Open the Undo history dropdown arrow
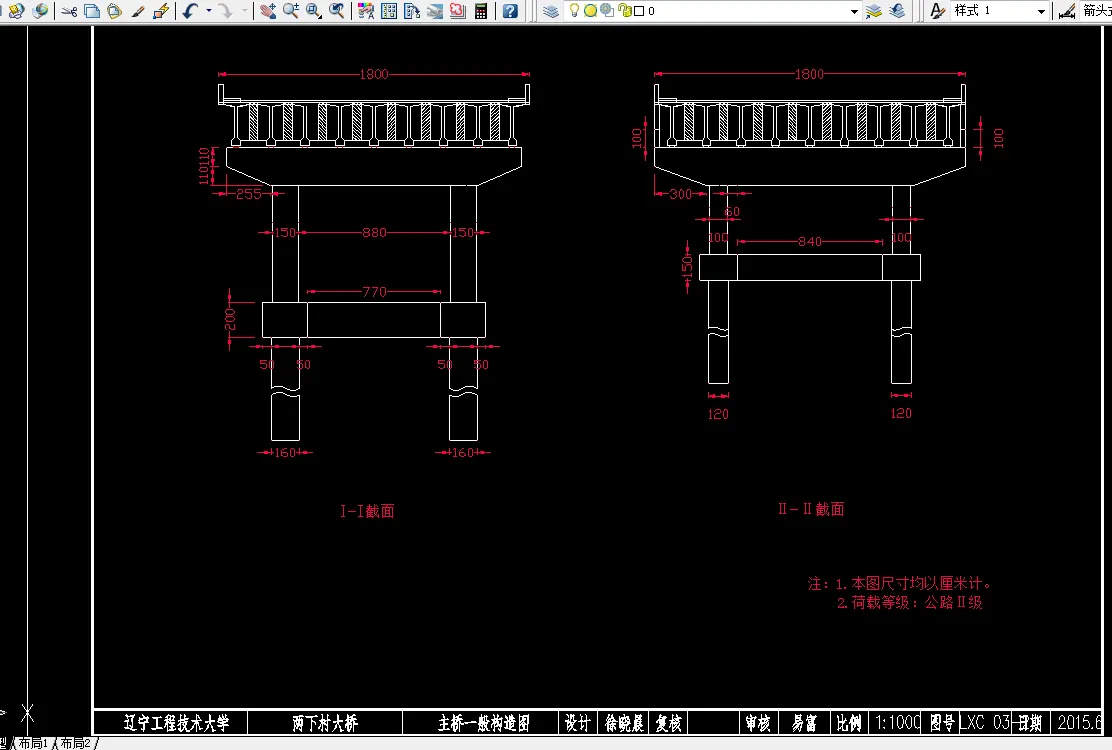The image size is (1112, 750). pos(208,11)
